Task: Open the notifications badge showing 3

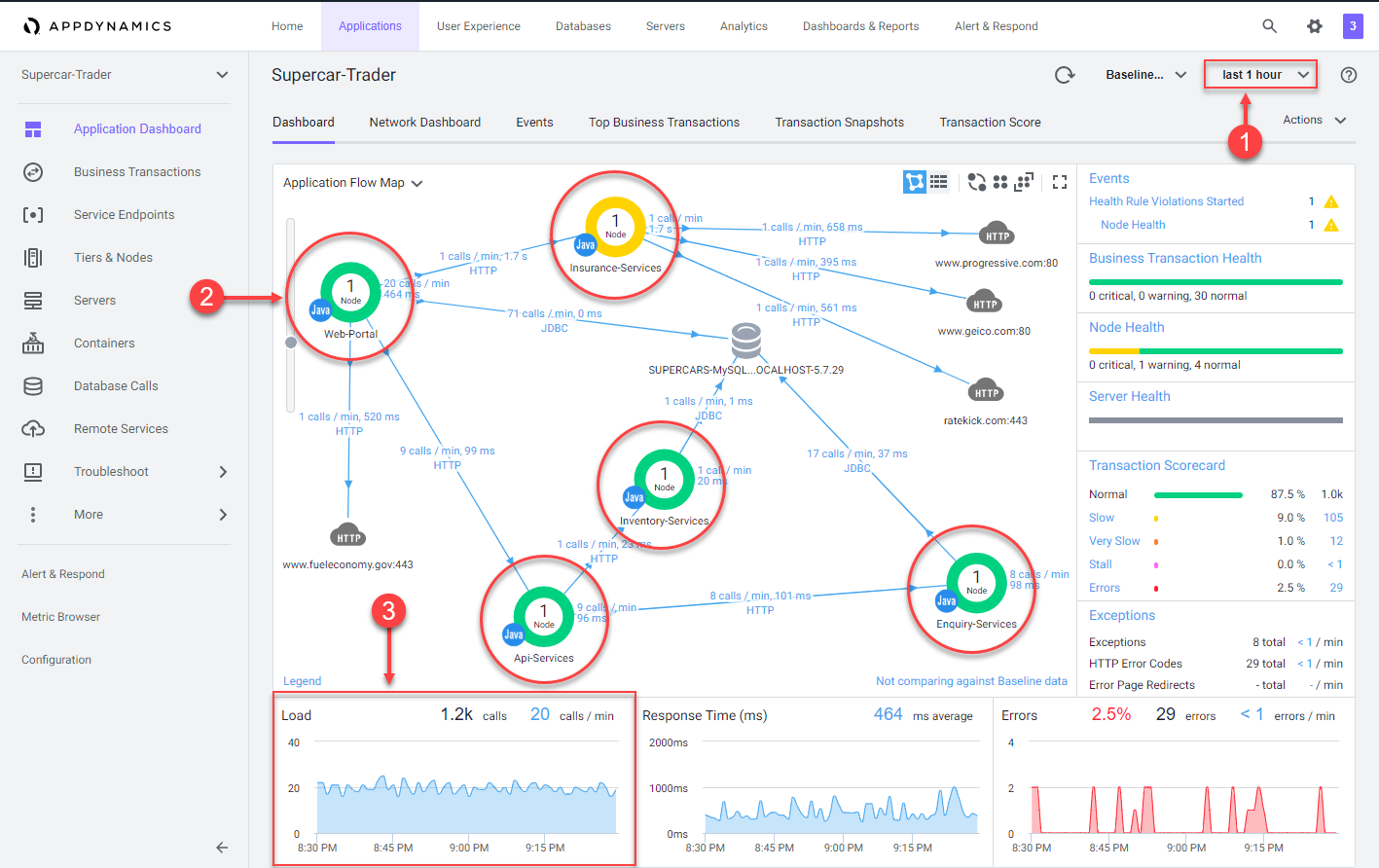Action: point(1353,26)
